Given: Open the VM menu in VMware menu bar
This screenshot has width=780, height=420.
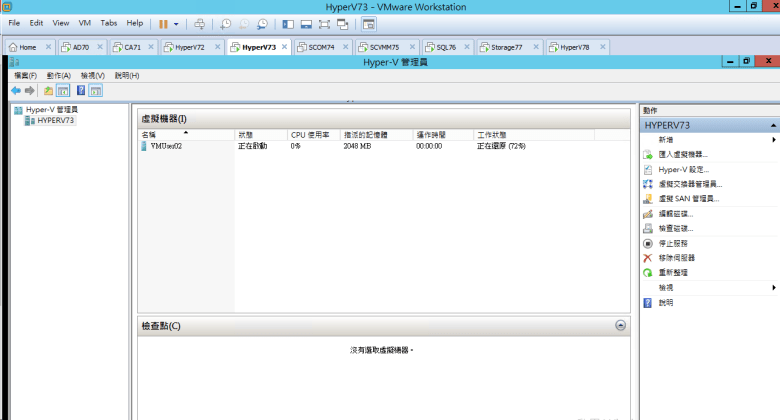Looking at the screenshot, I should [84, 22].
